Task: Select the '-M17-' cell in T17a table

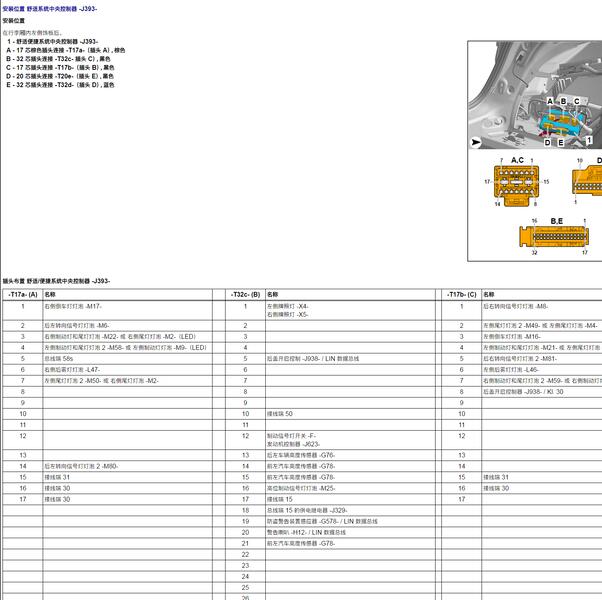Action: point(127,310)
